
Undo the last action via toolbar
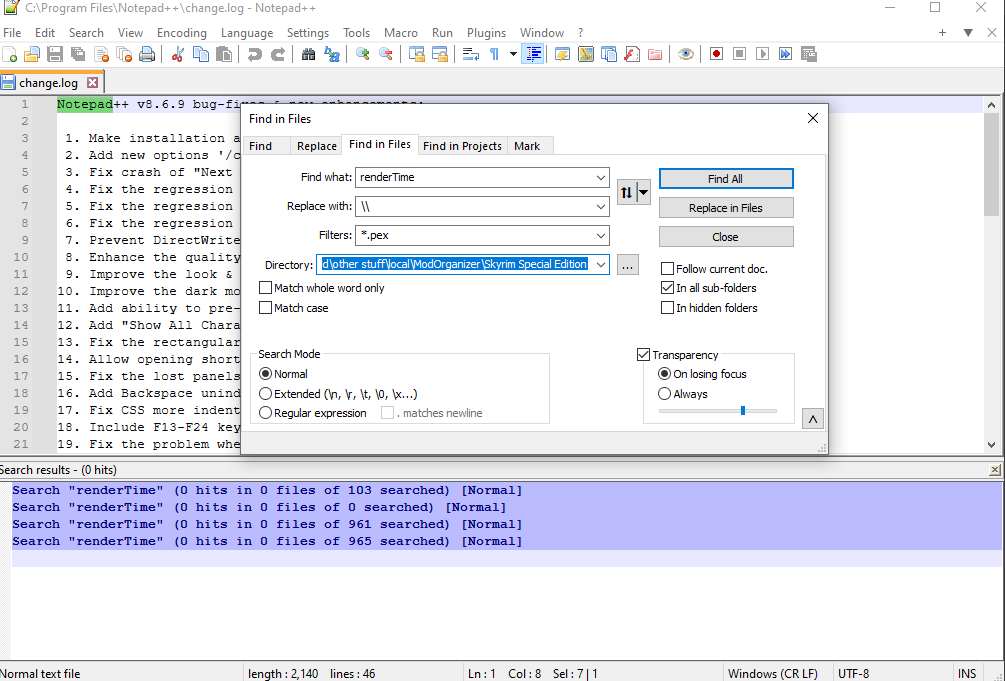click(254, 55)
